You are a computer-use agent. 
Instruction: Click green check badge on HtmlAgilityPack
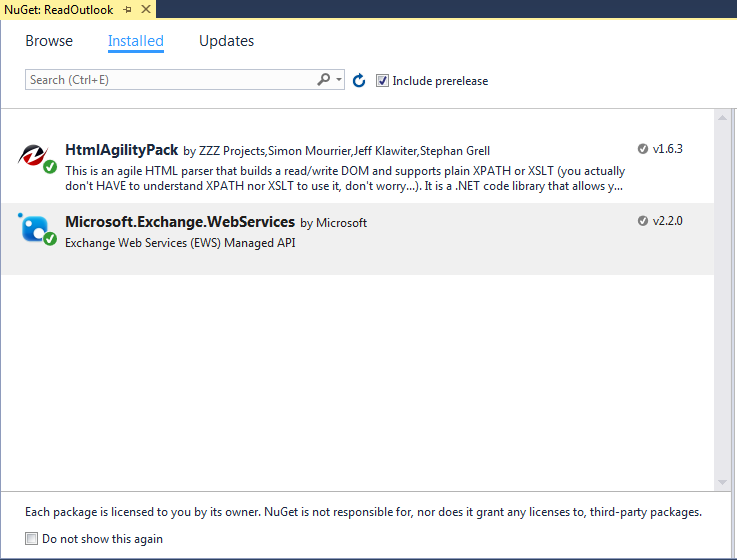tap(50, 167)
